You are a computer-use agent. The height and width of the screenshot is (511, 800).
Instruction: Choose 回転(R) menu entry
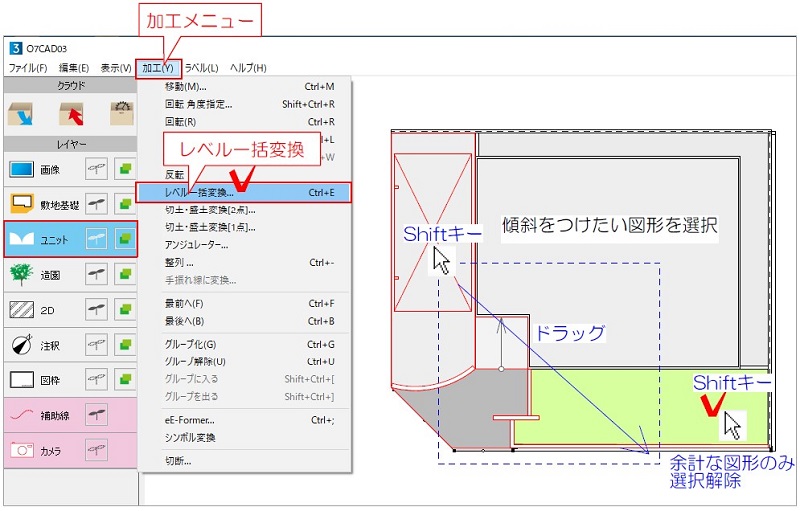click(x=245, y=122)
